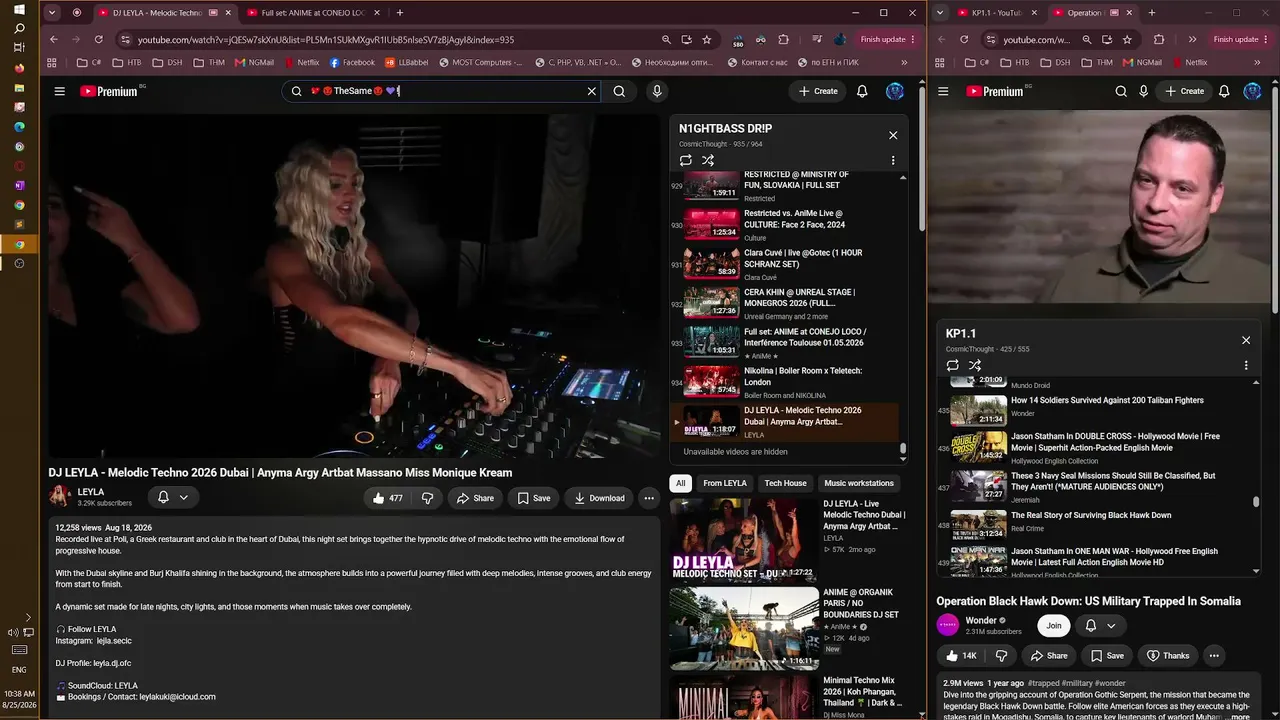Viewport: 1280px width, 720px height.
Task: Close the N1GHTBASS DR!P playlist panel
Action: pos(893,135)
